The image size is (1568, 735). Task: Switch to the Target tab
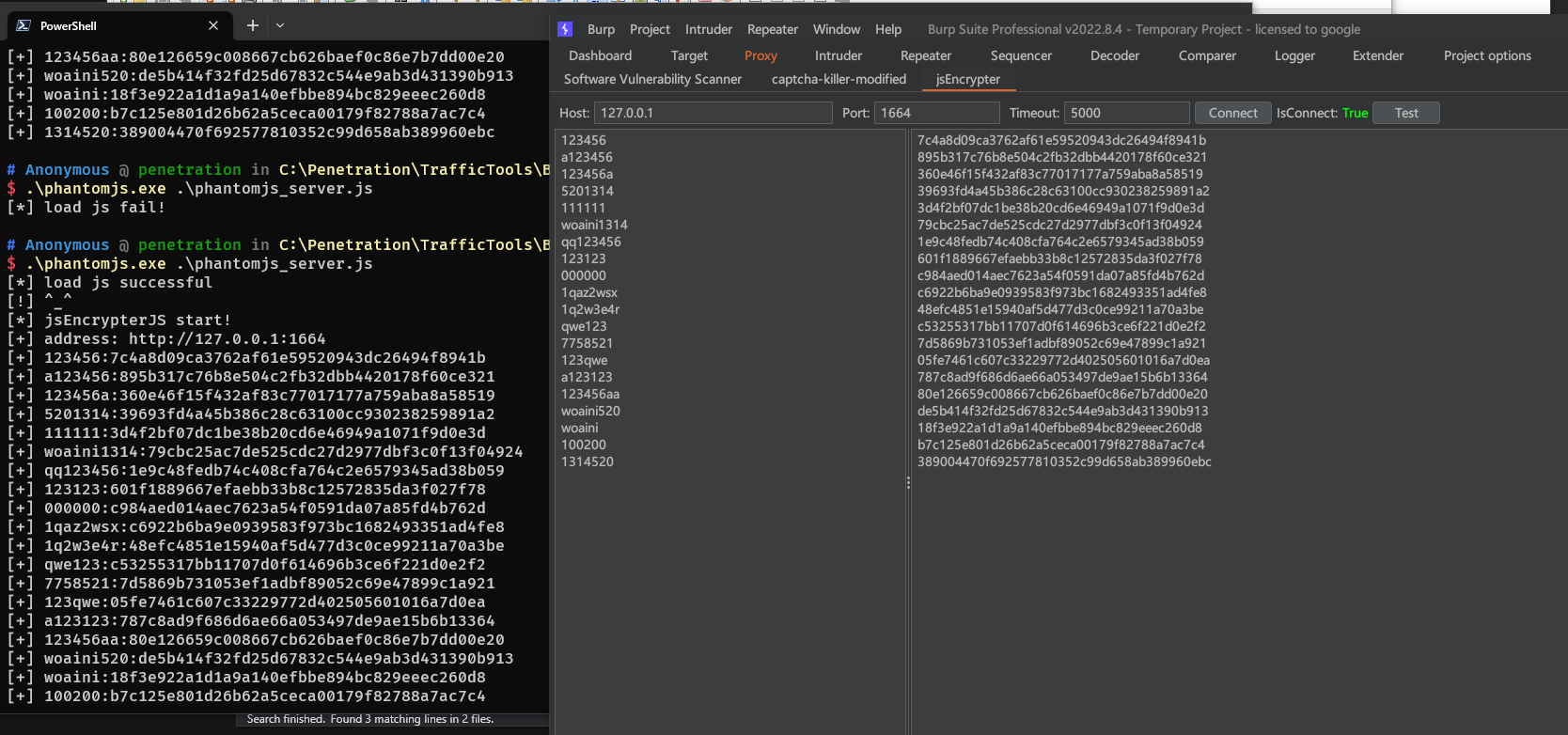[x=689, y=55]
